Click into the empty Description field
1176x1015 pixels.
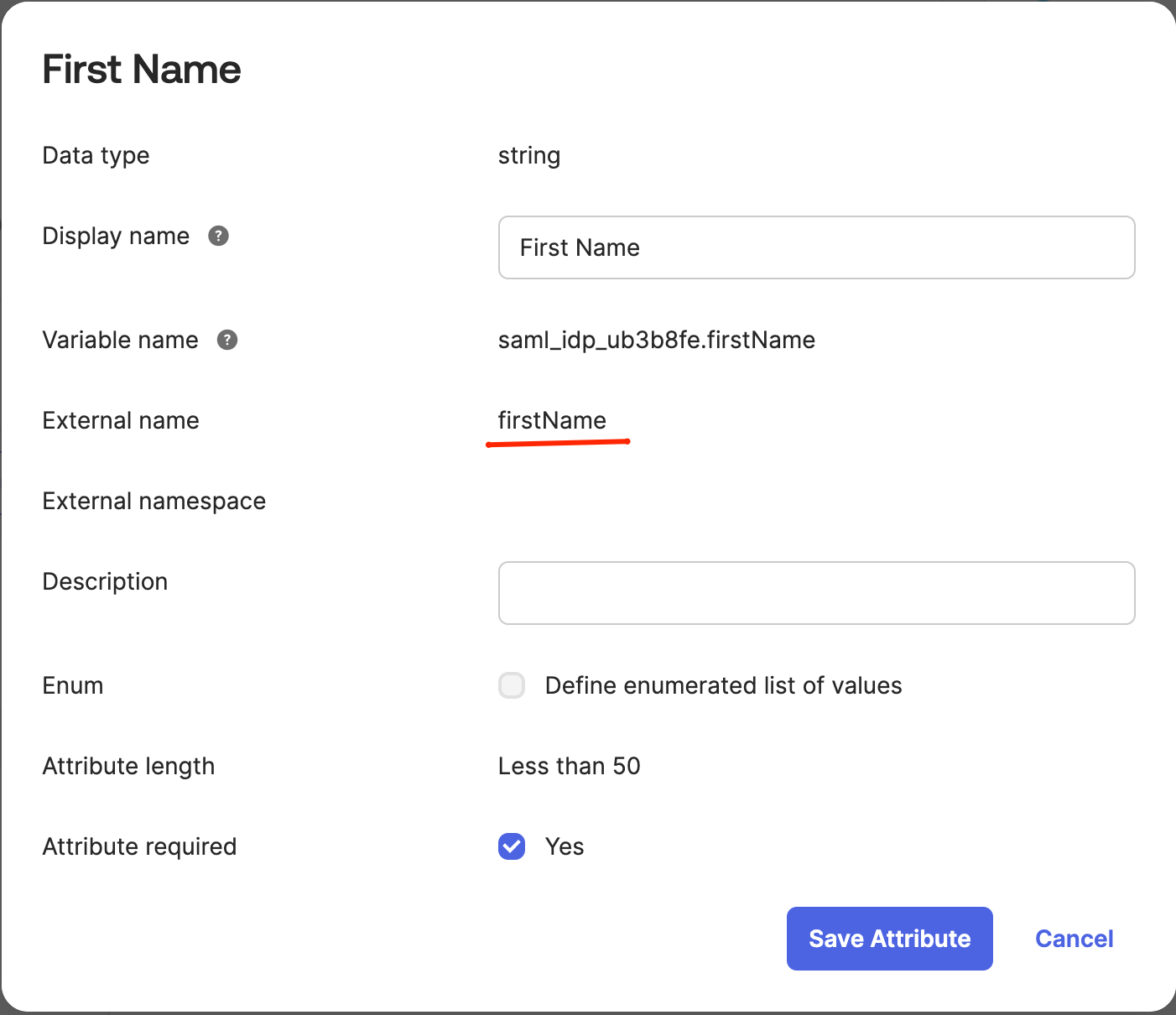(815, 593)
